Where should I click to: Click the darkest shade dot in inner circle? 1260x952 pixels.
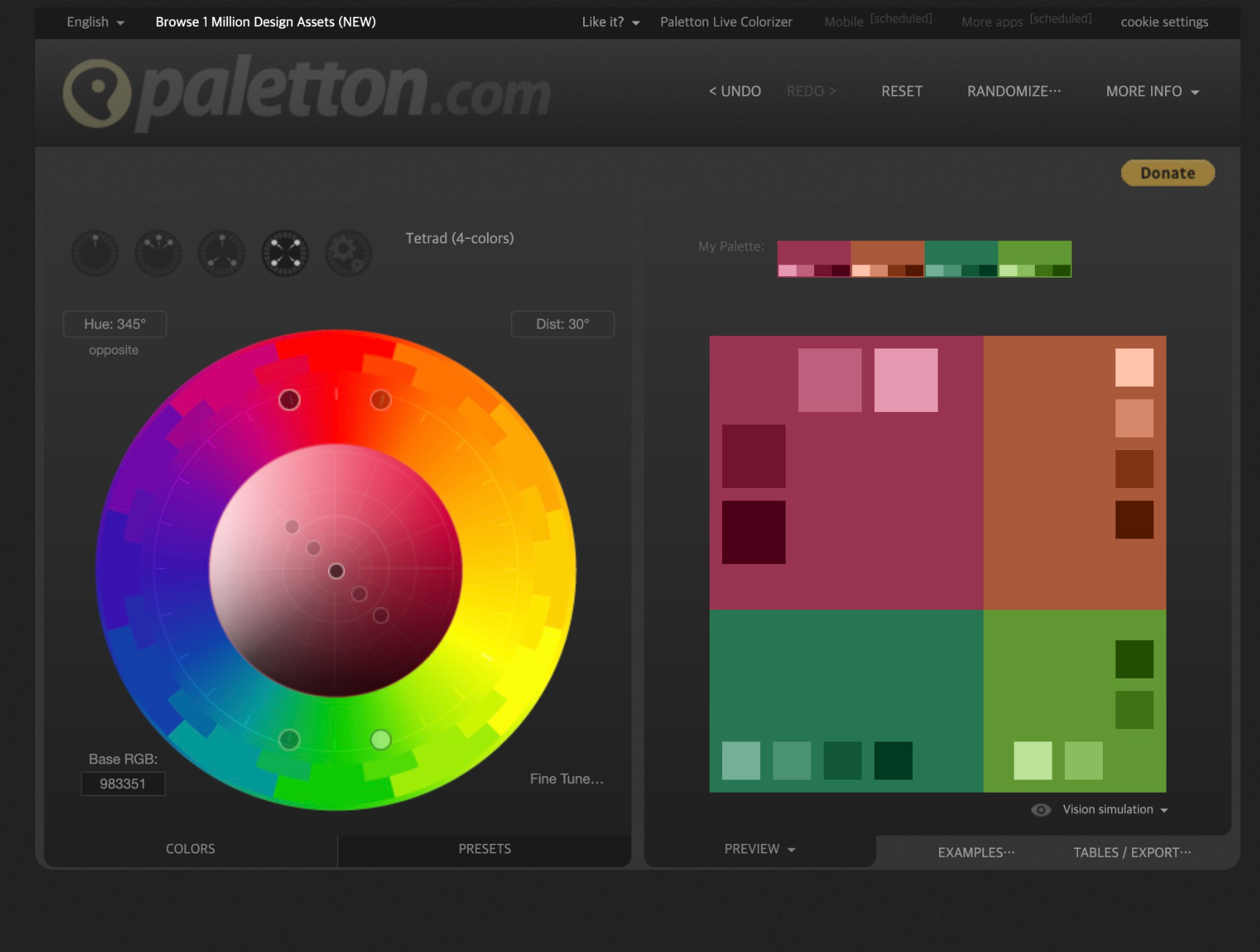[x=381, y=615]
